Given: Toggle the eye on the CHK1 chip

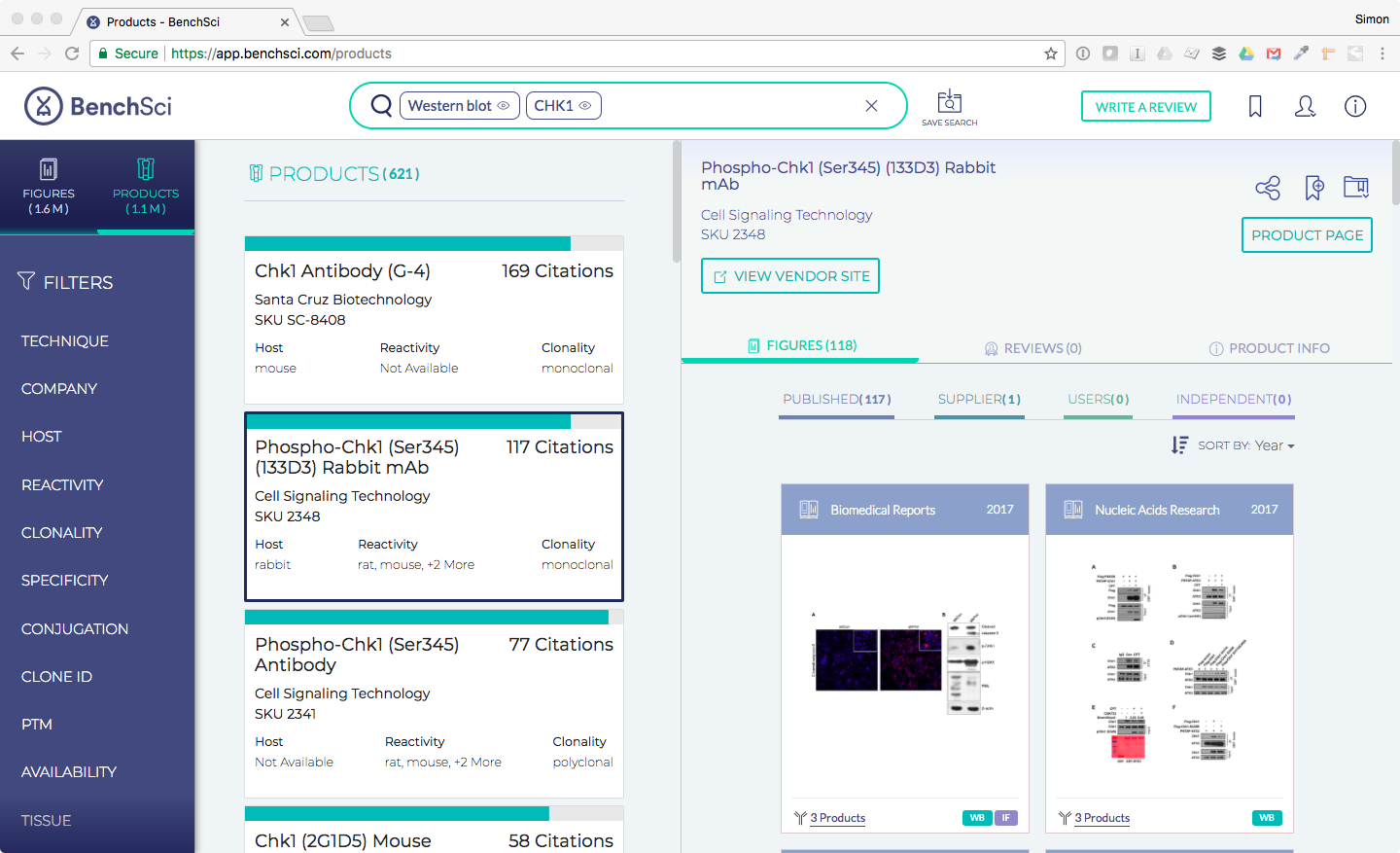Looking at the screenshot, I should pyautogui.click(x=585, y=106).
